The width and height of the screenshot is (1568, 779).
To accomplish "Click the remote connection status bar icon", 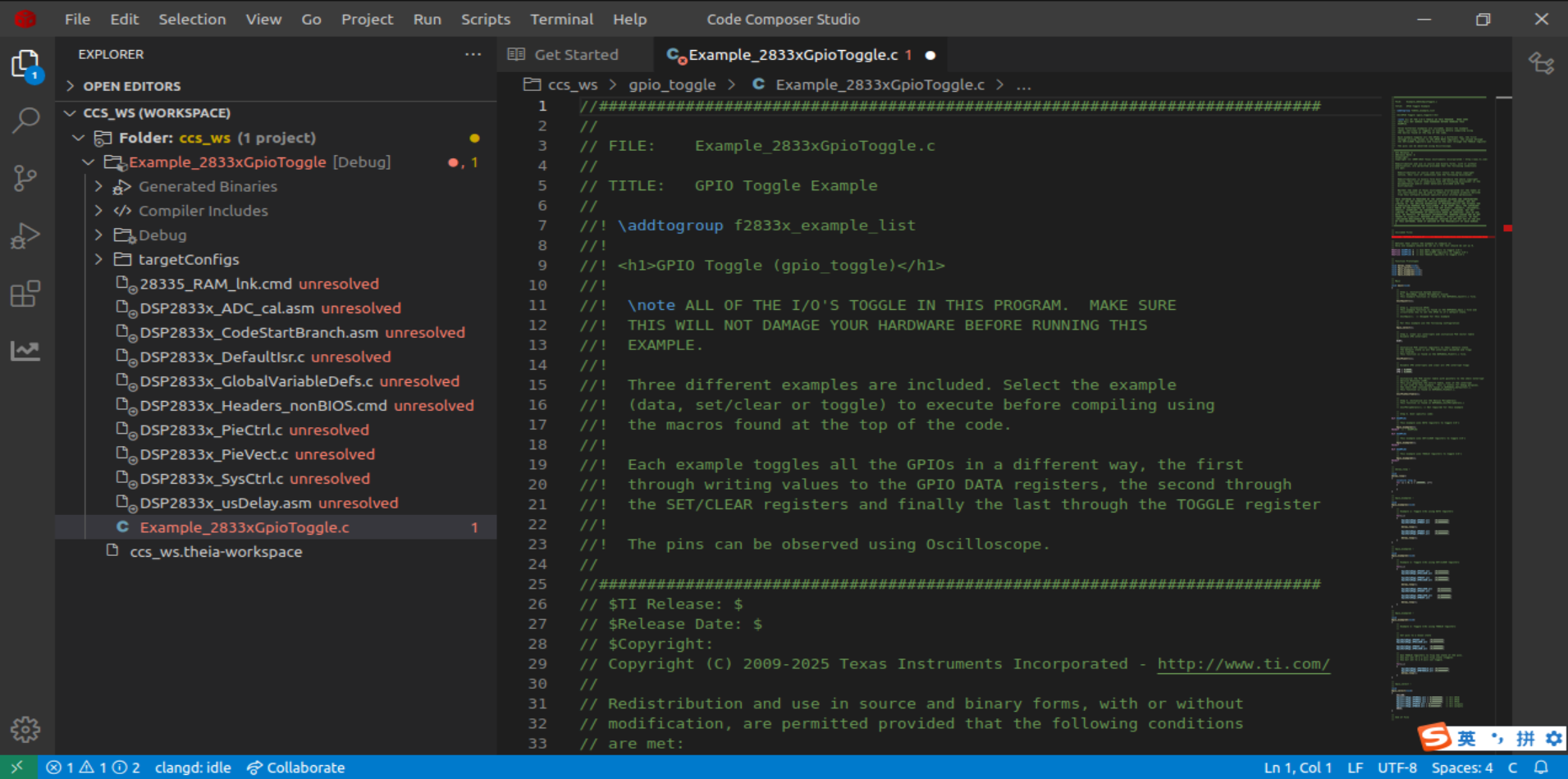I will [17, 768].
